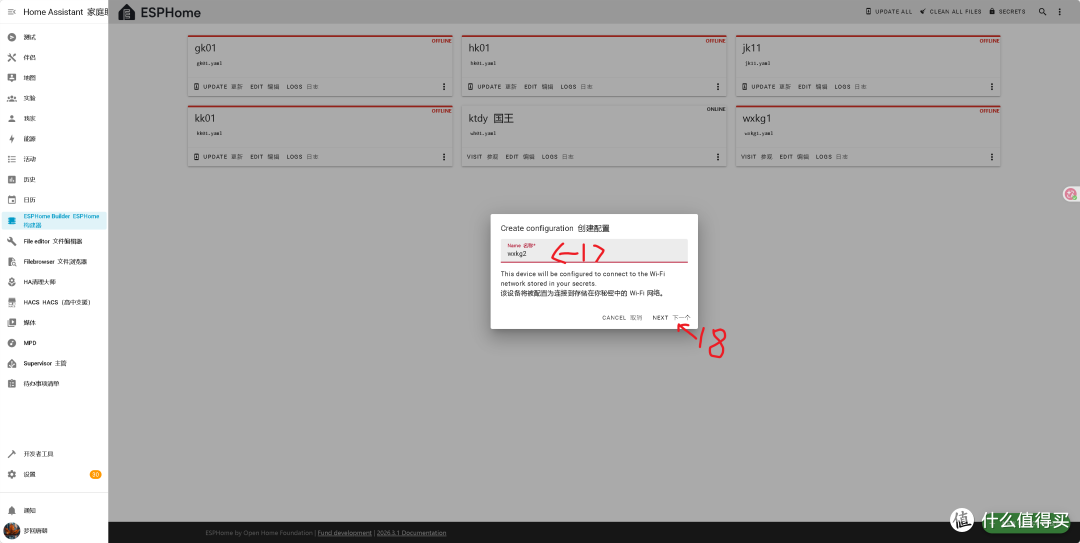Click NEXT in Create configuration dialog
The image size is (1080, 543).
click(671, 318)
